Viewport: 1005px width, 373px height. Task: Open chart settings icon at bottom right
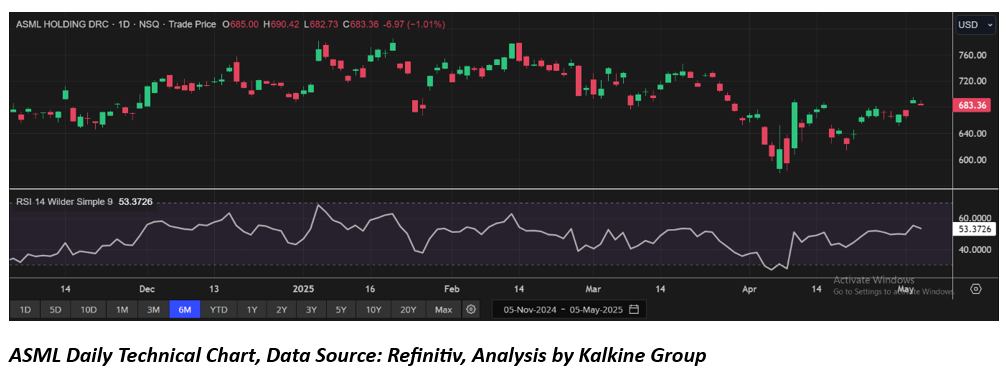976,289
